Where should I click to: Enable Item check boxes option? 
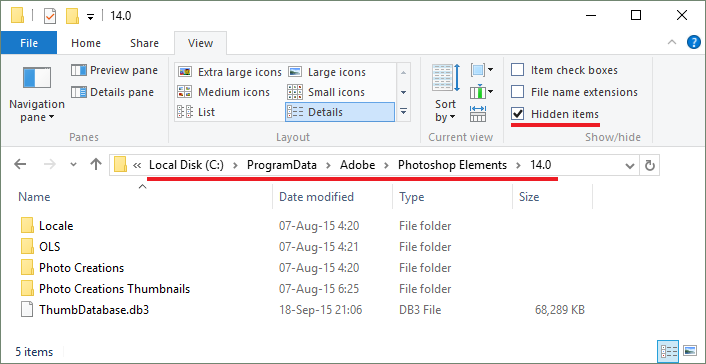[565, 70]
